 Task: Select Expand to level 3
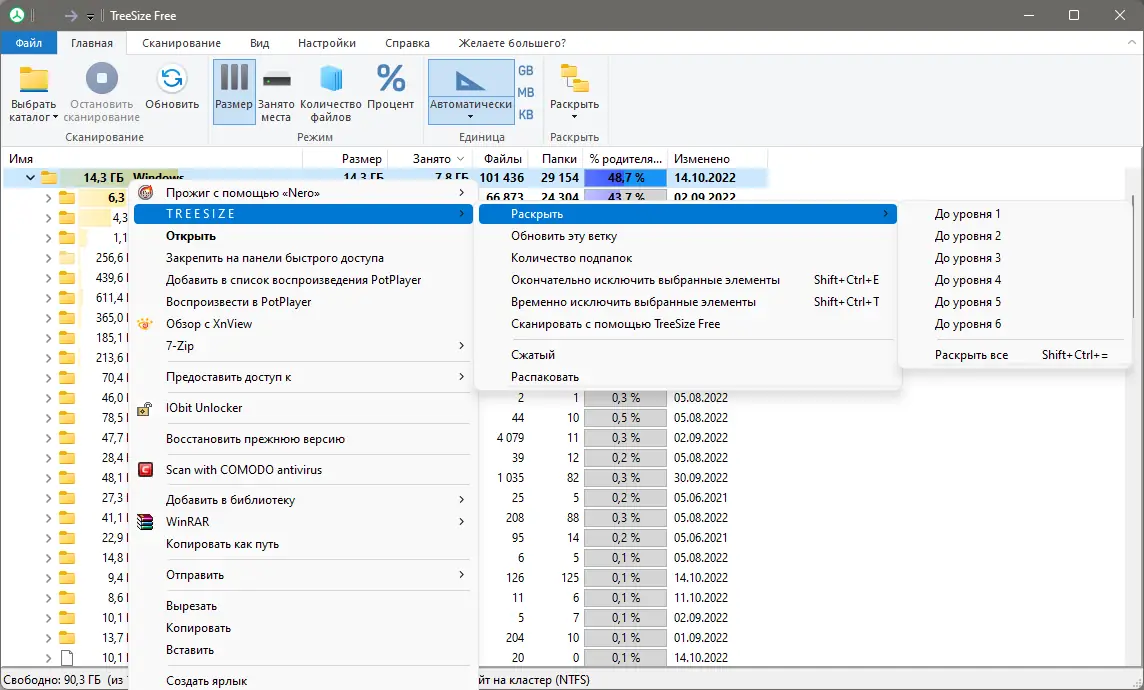[x=967, y=258]
